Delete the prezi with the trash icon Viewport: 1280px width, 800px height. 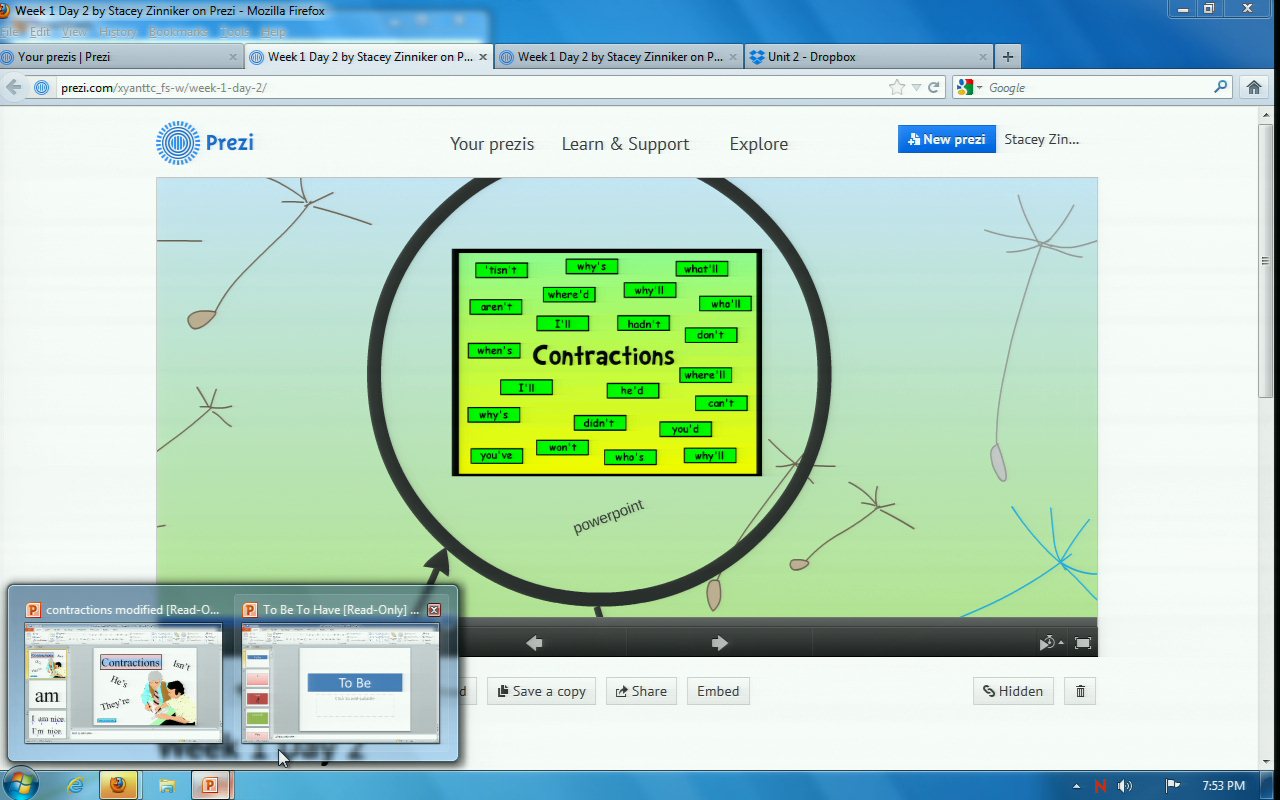click(1080, 691)
